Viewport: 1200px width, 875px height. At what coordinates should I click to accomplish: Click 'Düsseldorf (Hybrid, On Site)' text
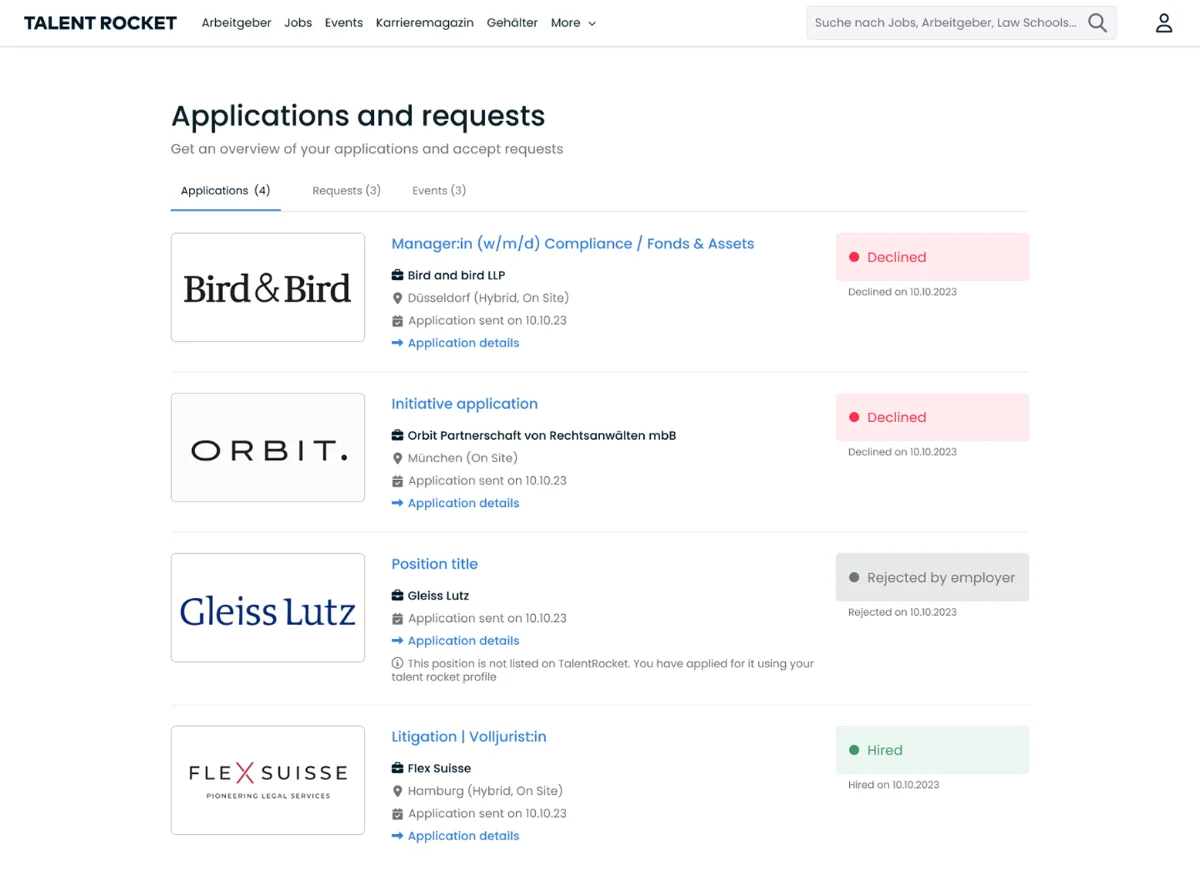click(x=488, y=298)
